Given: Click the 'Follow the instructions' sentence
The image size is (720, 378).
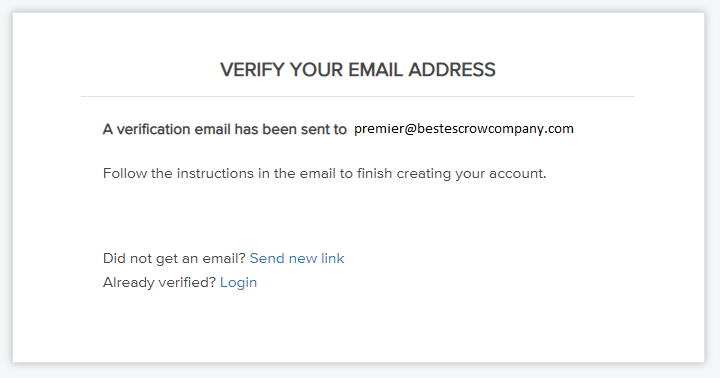Looking at the screenshot, I should pos(325,174).
